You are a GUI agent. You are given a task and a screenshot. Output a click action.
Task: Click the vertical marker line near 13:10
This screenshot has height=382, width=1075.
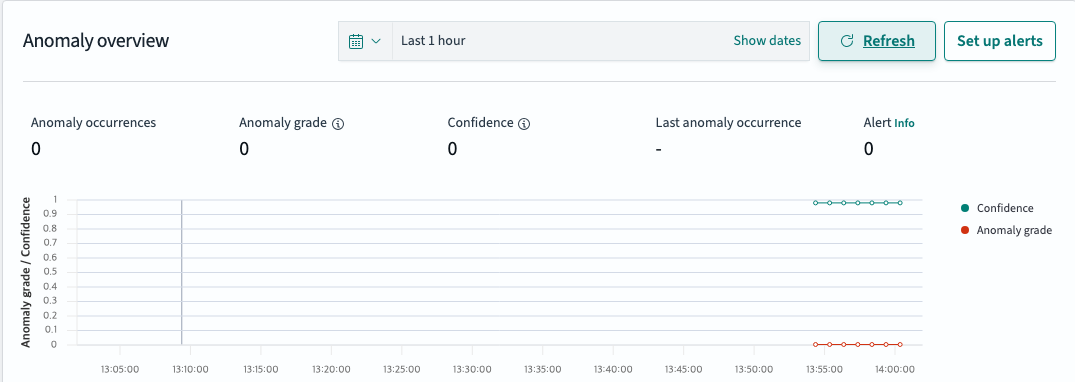tap(182, 272)
